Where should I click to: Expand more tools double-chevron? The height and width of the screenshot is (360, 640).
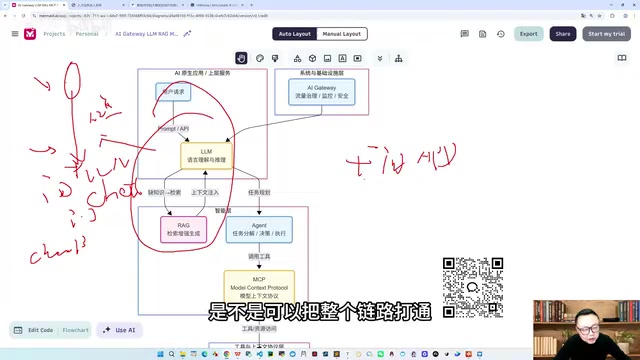click(380, 58)
